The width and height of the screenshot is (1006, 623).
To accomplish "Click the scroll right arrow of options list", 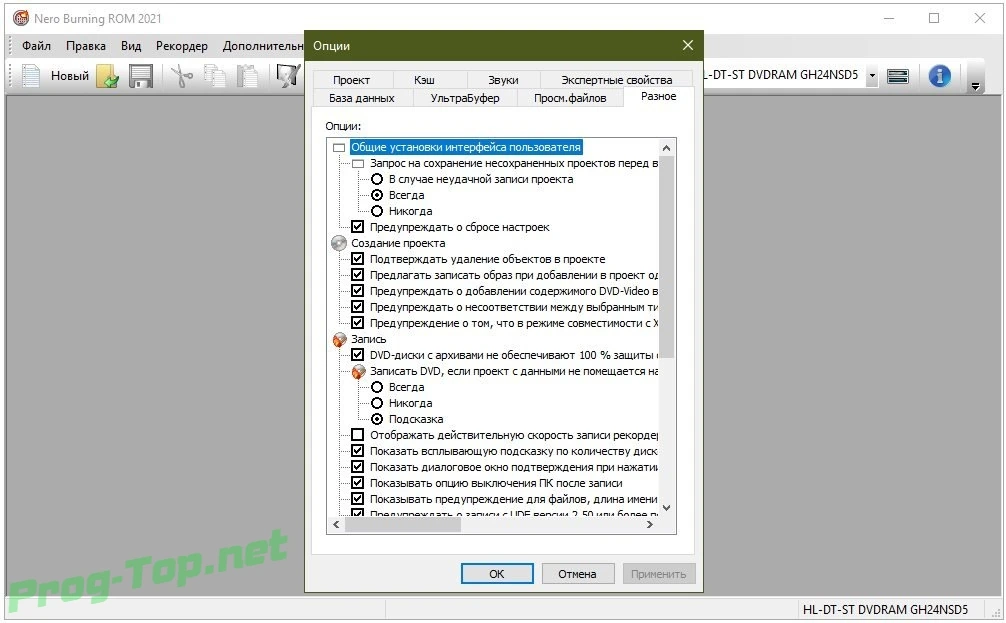I will point(650,524).
